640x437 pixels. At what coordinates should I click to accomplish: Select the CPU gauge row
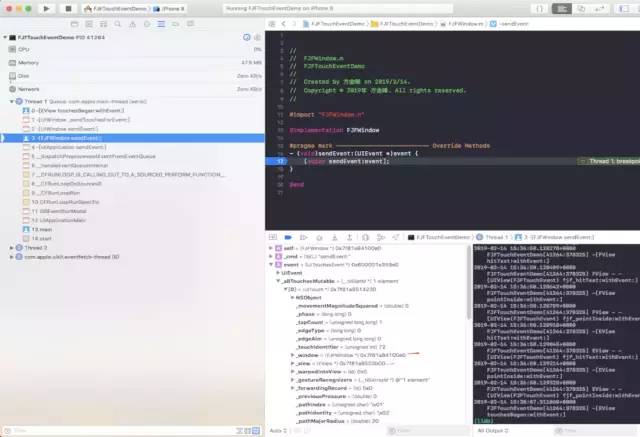pos(132,49)
